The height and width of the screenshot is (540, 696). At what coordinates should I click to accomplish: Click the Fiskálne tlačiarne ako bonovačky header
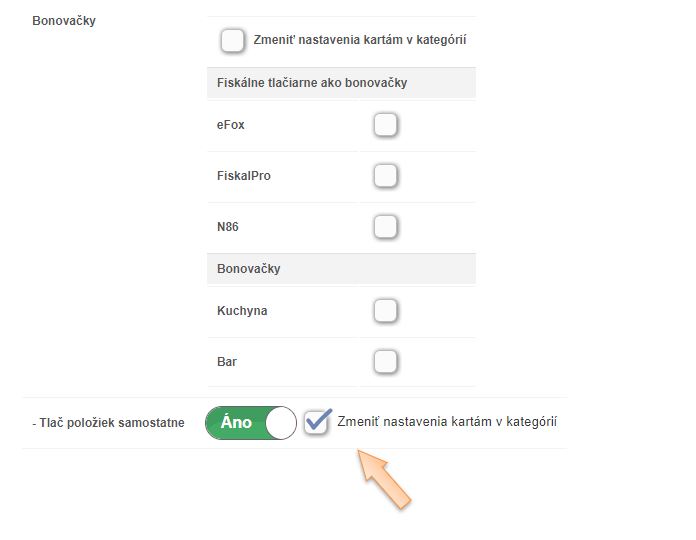[341, 83]
